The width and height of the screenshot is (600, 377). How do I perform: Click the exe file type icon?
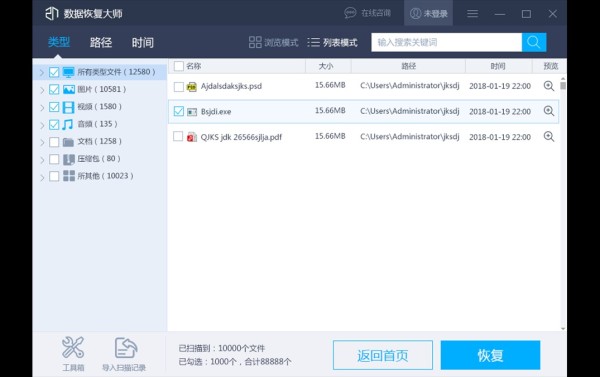tap(192, 112)
